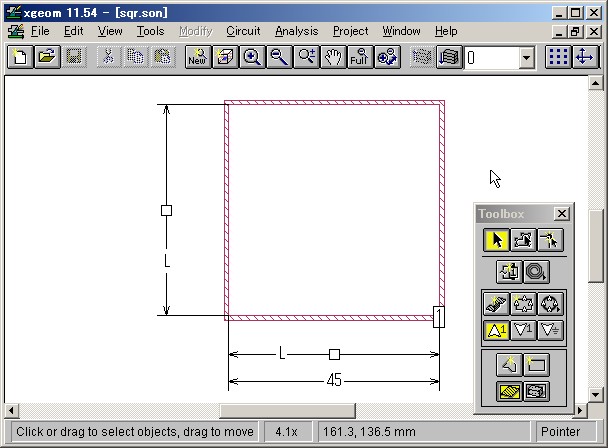Open the Tools menu

tap(150, 31)
